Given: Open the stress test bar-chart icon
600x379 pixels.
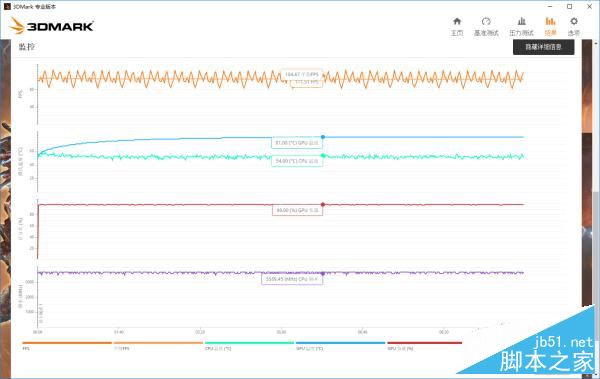Looking at the screenshot, I should [x=522, y=21].
